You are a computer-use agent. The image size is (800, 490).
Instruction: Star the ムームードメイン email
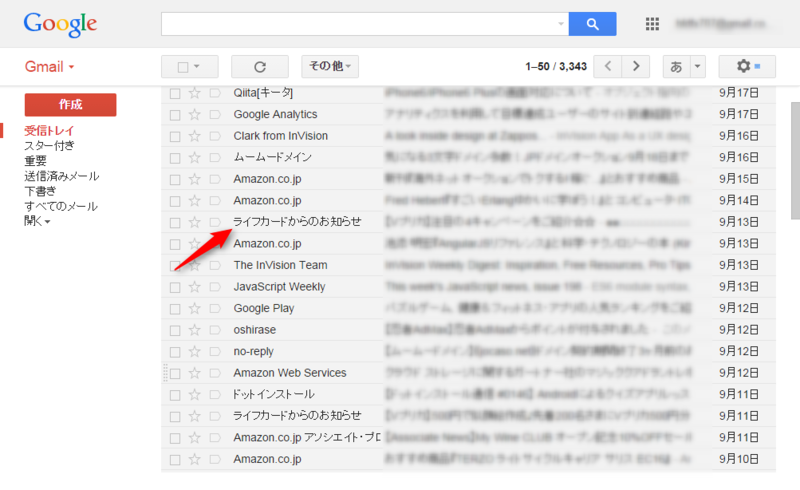tap(194, 157)
